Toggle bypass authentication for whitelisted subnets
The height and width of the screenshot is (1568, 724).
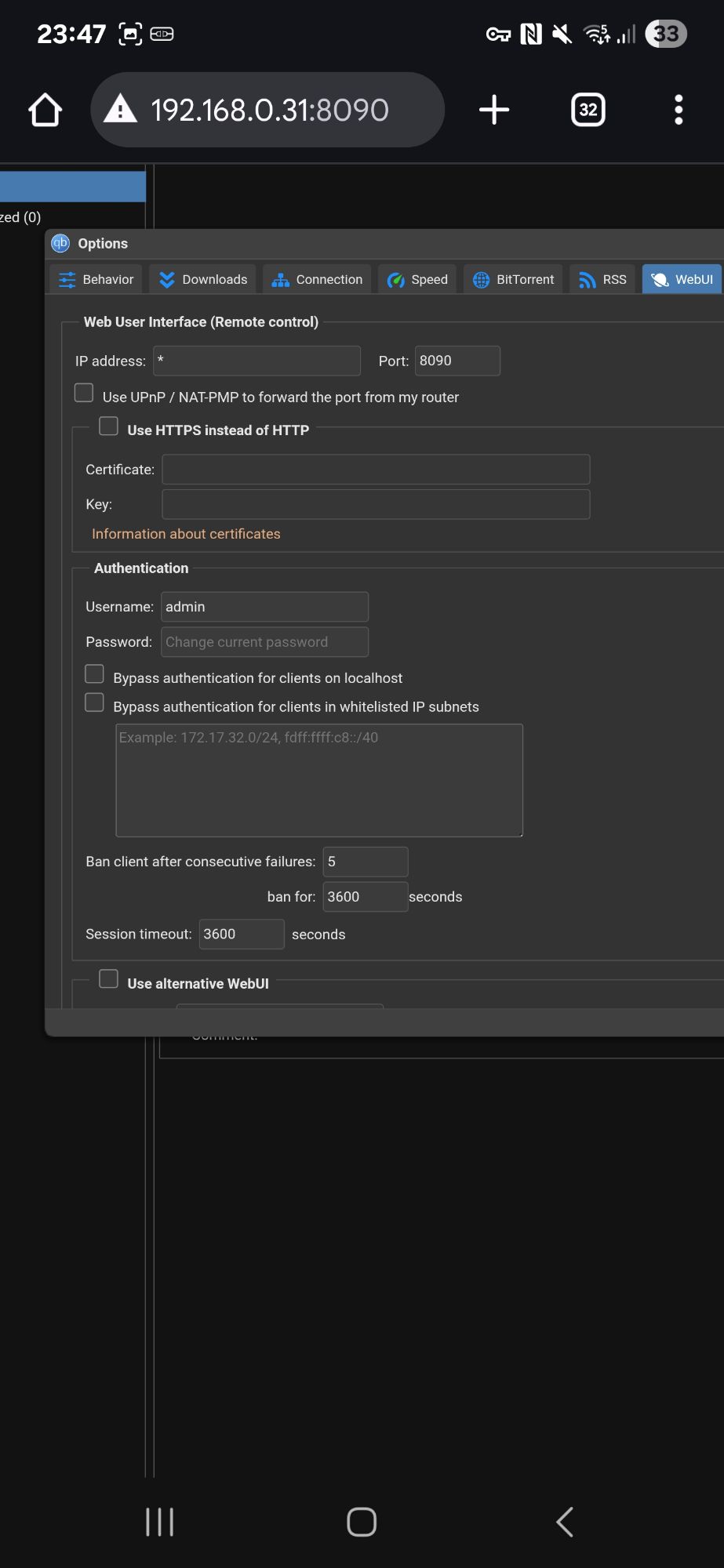(95, 702)
